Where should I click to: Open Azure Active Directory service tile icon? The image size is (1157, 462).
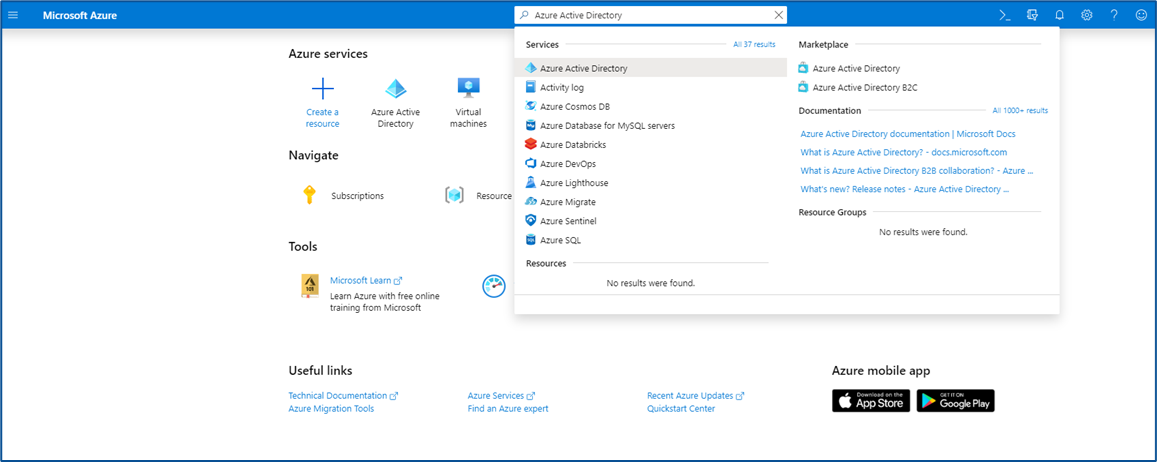pos(396,89)
